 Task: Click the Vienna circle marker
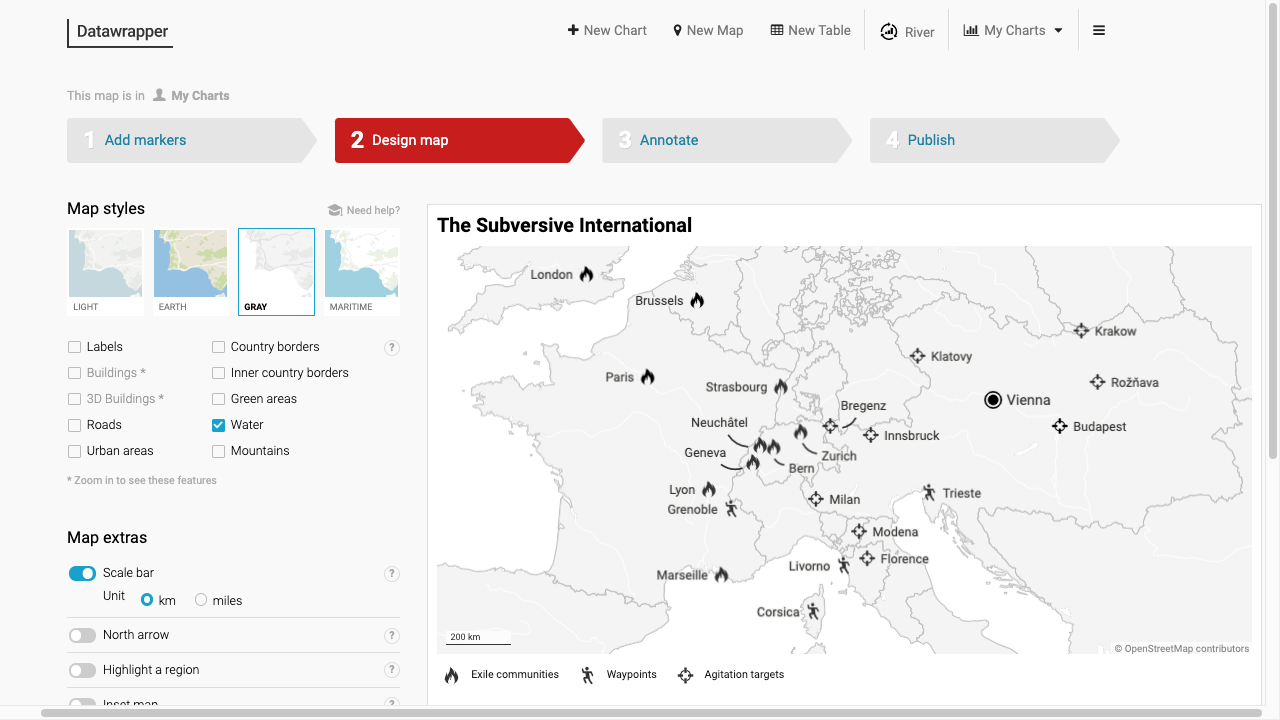[x=993, y=400]
